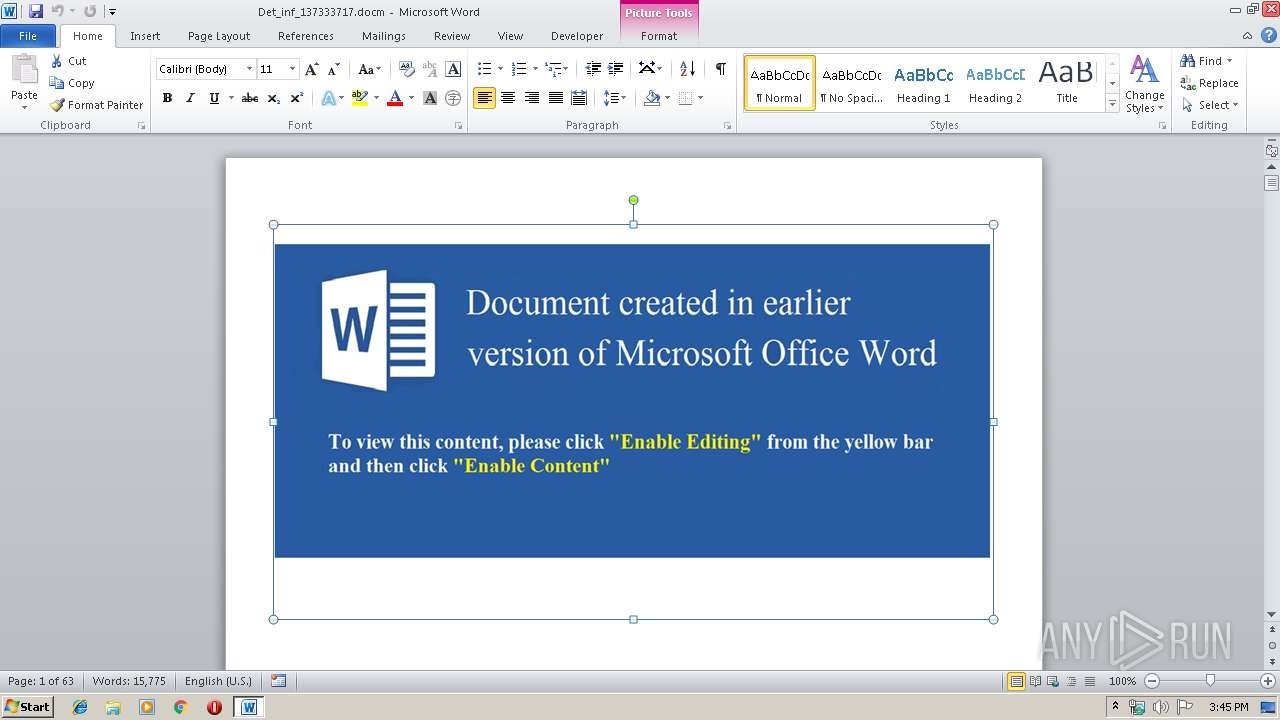The image size is (1280, 720).
Task: Decrease paragraph indent
Action: point(593,69)
